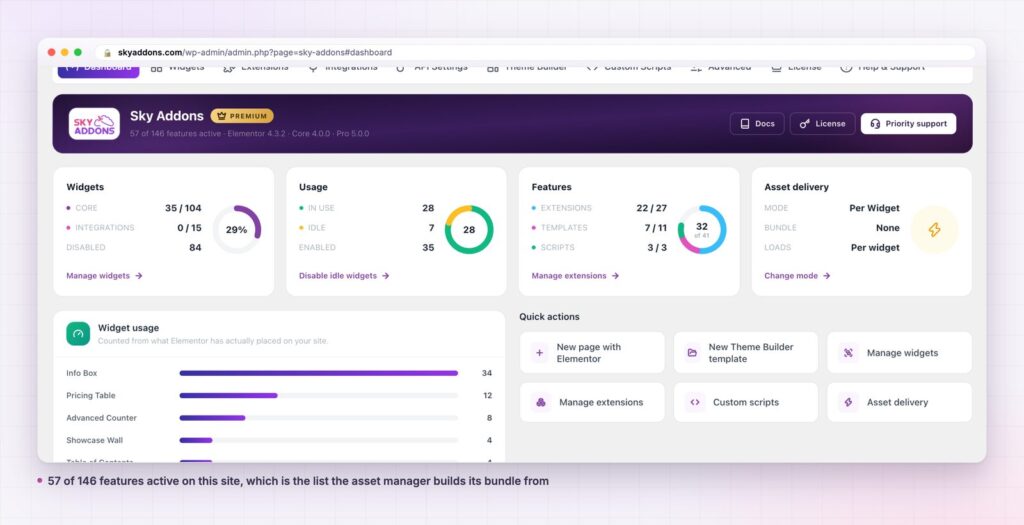Click the arrow next to Manage extensions link

(615, 276)
